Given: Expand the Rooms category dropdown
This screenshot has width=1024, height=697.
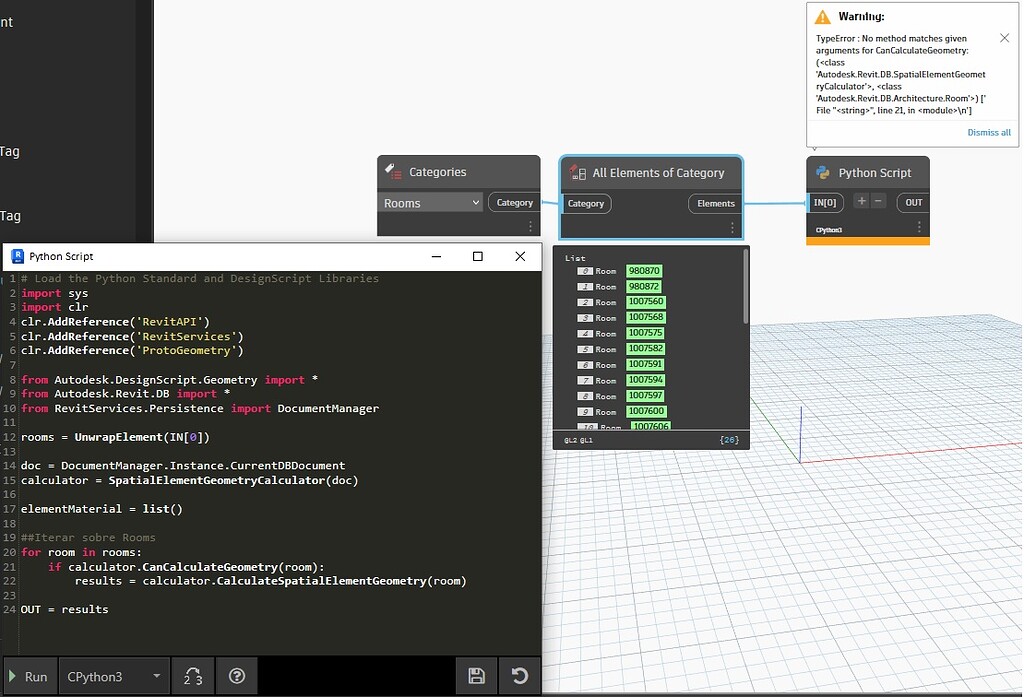Looking at the screenshot, I should point(432,203).
